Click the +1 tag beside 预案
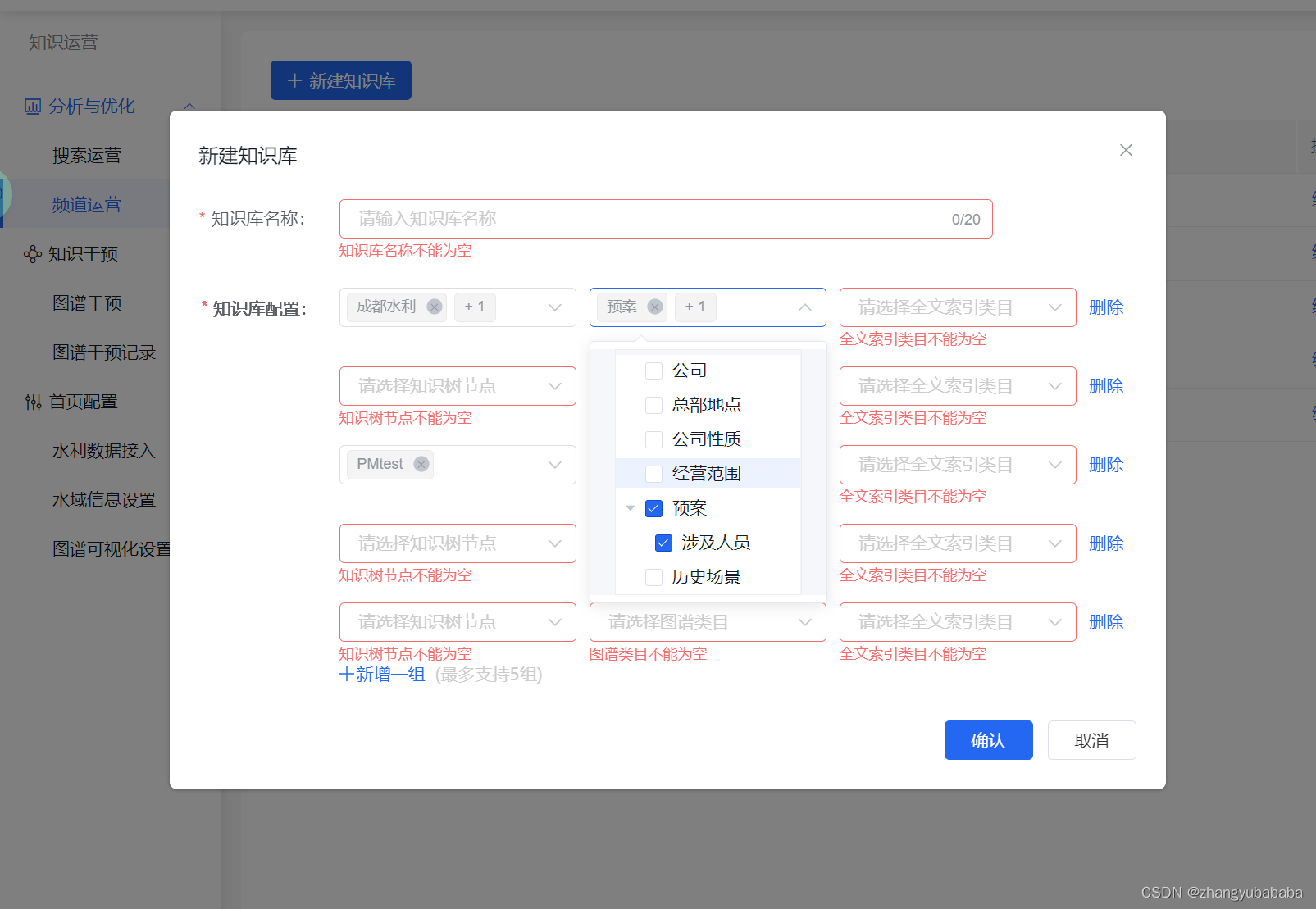The height and width of the screenshot is (909, 1316). [695, 307]
